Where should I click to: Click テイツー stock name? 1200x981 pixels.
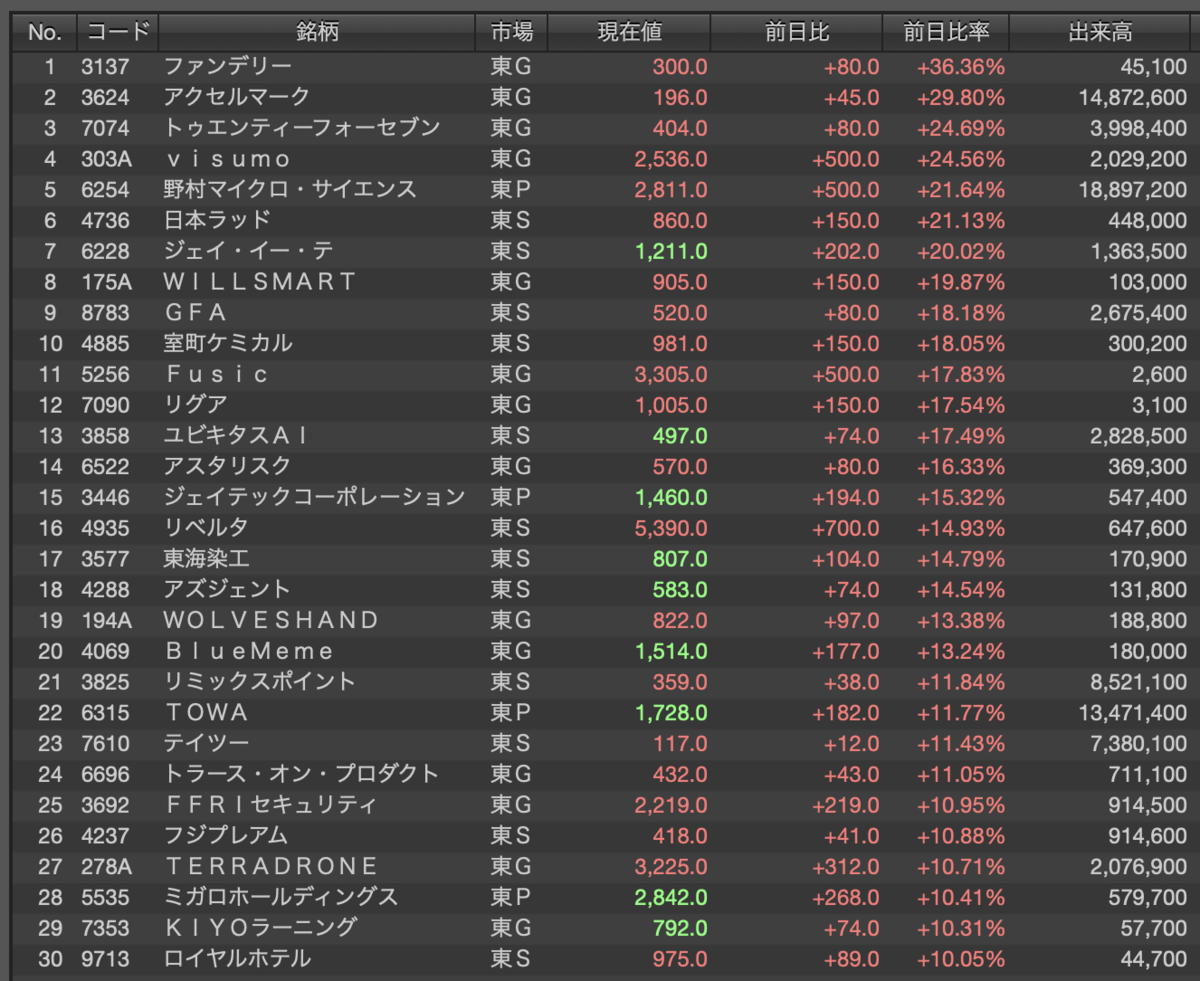coord(206,744)
